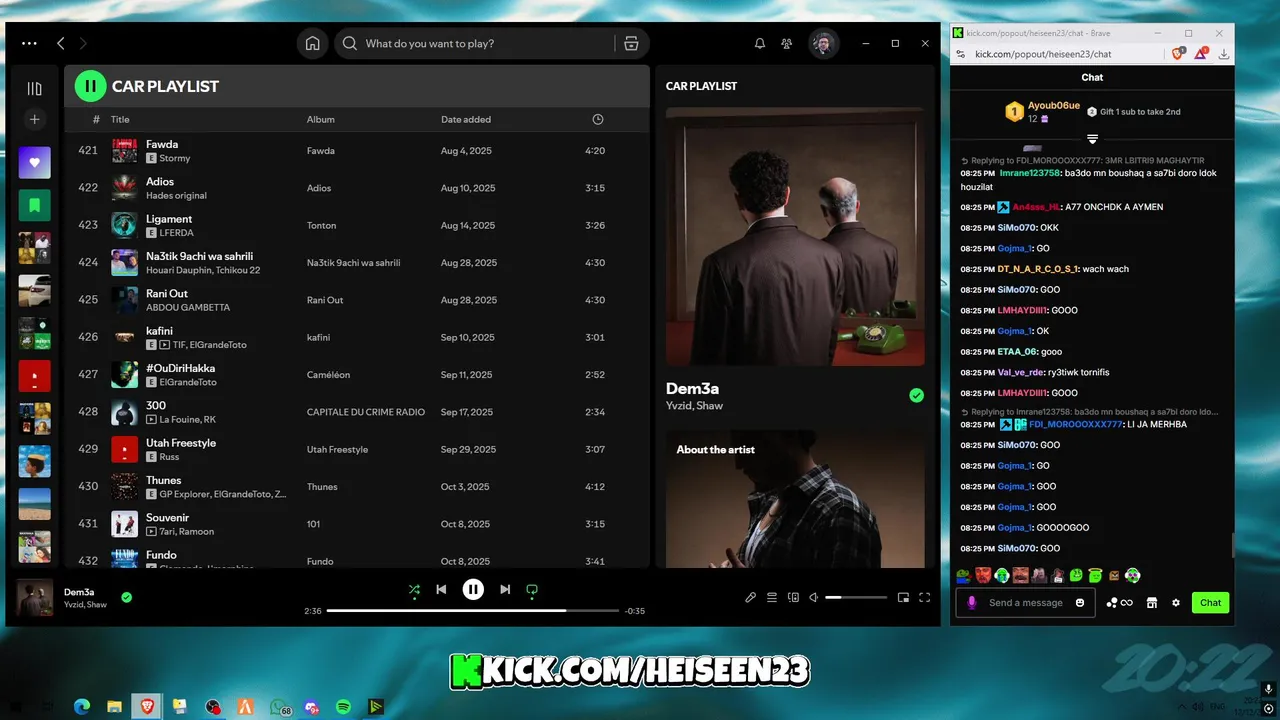The height and width of the screenshot is (720, 1280).
Task: Collapse Your Library sidebar icon
Action: pyautogui.click(x=34, y=88)
